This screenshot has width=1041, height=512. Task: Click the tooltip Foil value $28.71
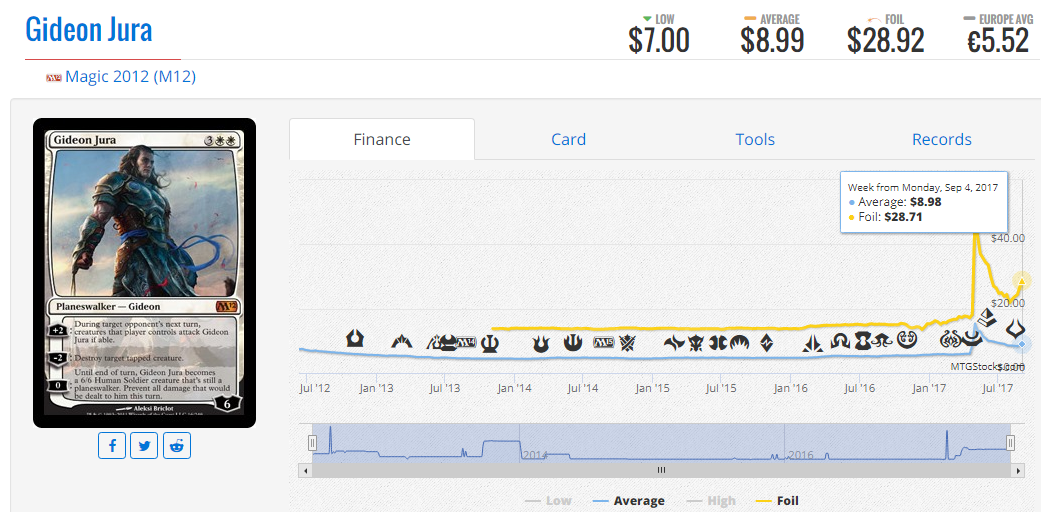coord(902,216)
